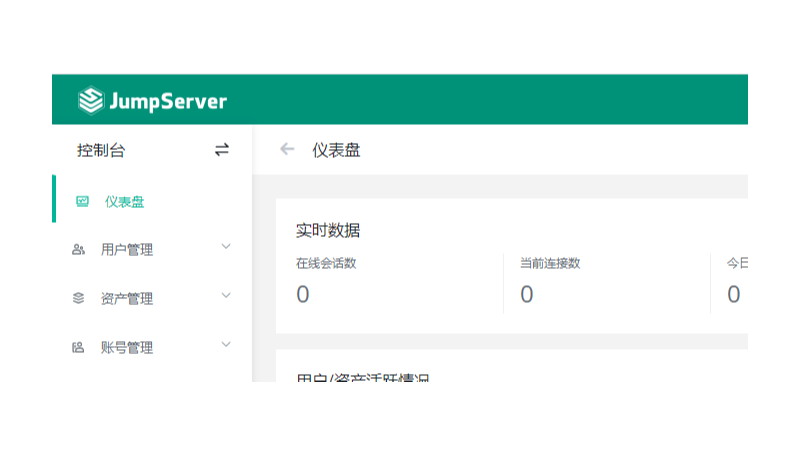Click the JumpServer brand text
The height and width of the screenshot is (453, 800).
168,101
